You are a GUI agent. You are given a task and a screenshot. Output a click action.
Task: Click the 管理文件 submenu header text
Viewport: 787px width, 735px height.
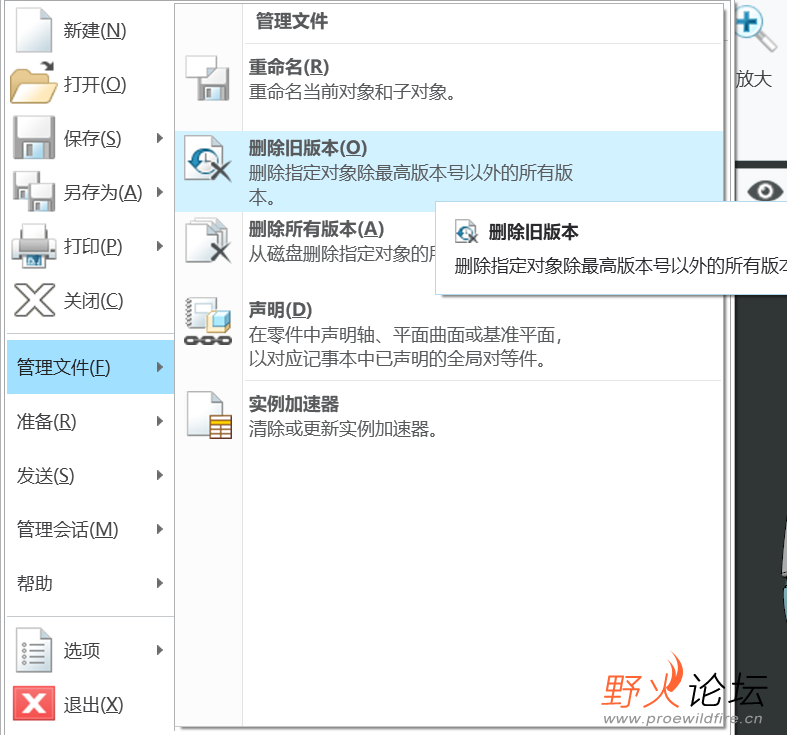[292, 21]
